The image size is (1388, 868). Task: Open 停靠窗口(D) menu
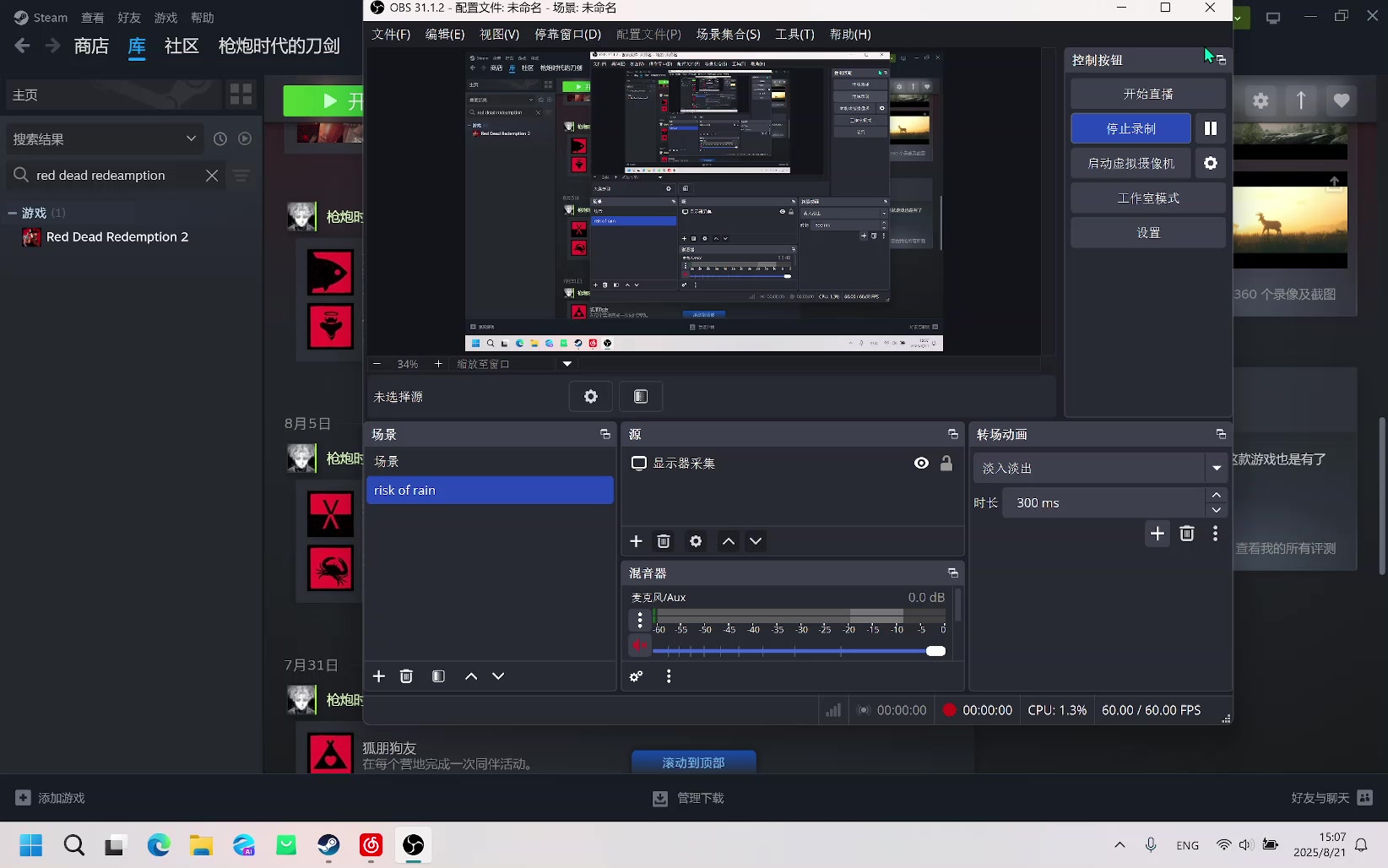(x=568, y=34)
